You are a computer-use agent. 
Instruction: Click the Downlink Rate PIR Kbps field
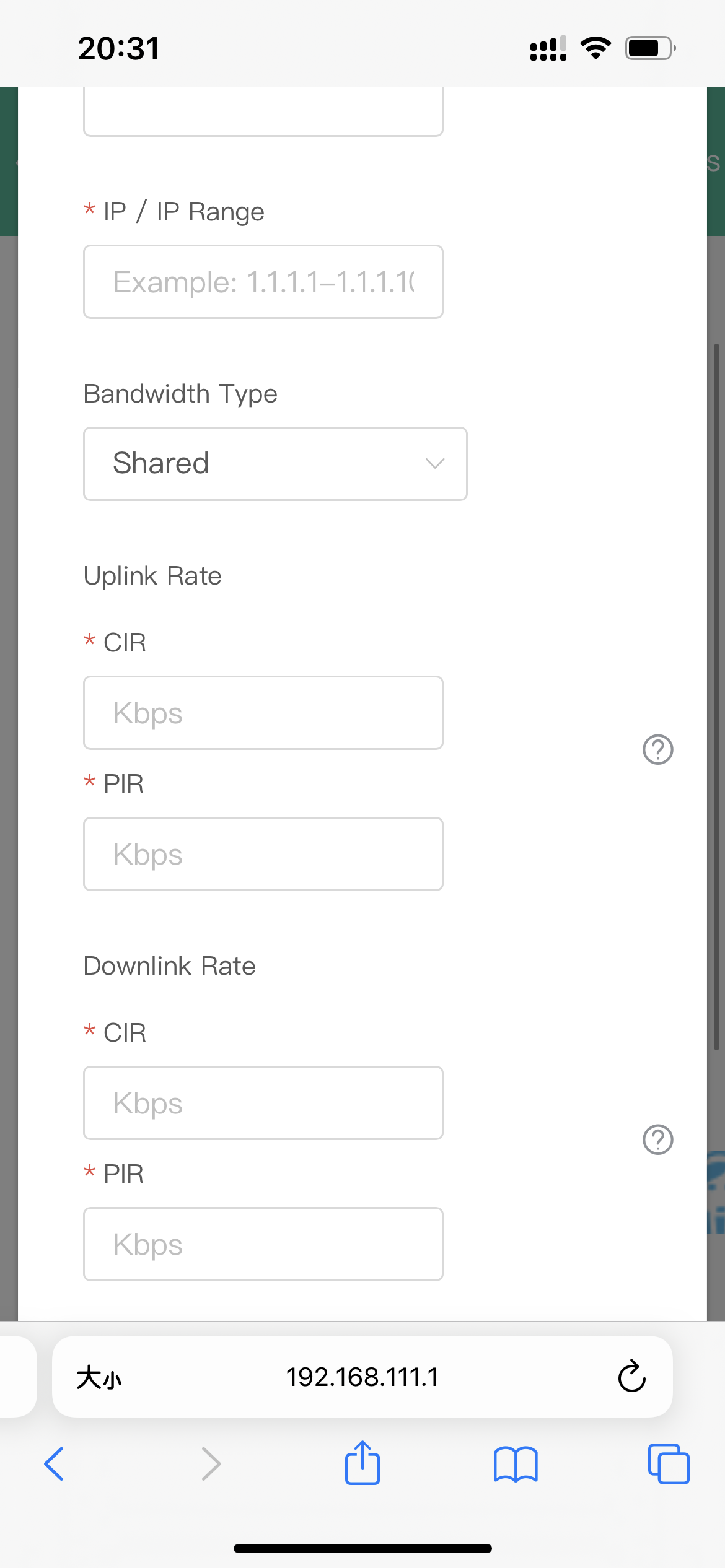(263, 1244)
